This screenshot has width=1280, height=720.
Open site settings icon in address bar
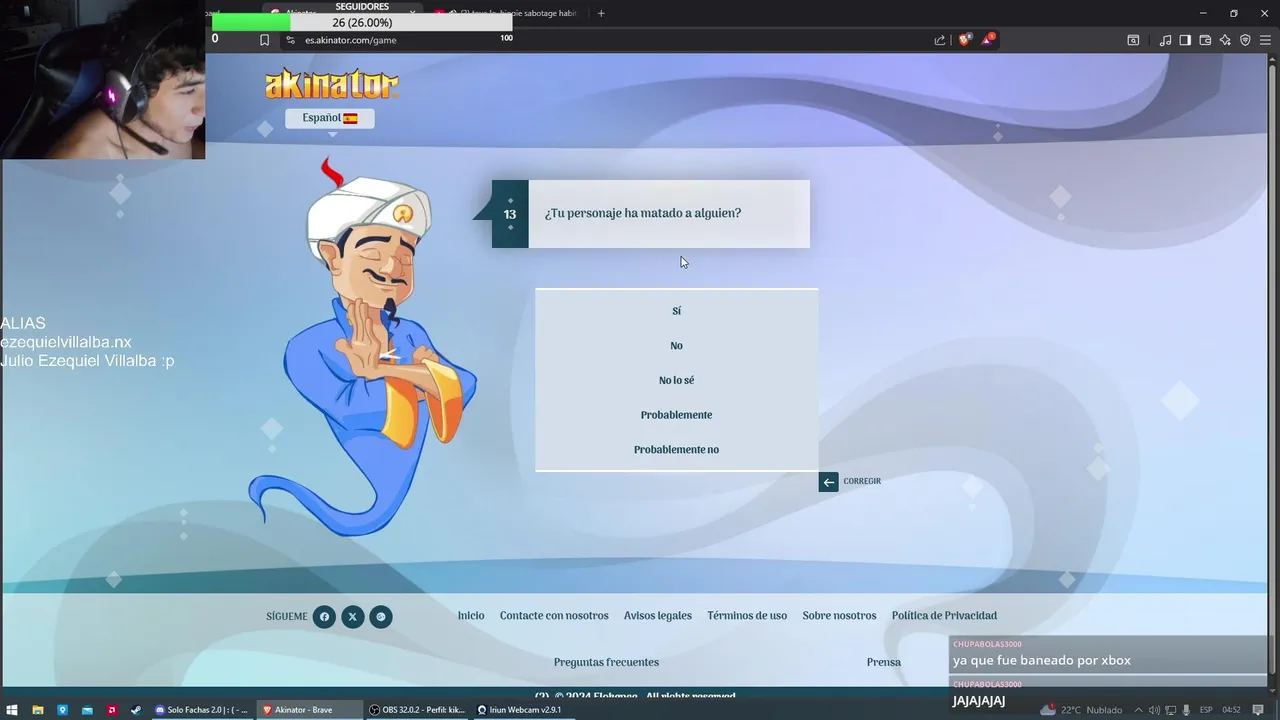290,40
